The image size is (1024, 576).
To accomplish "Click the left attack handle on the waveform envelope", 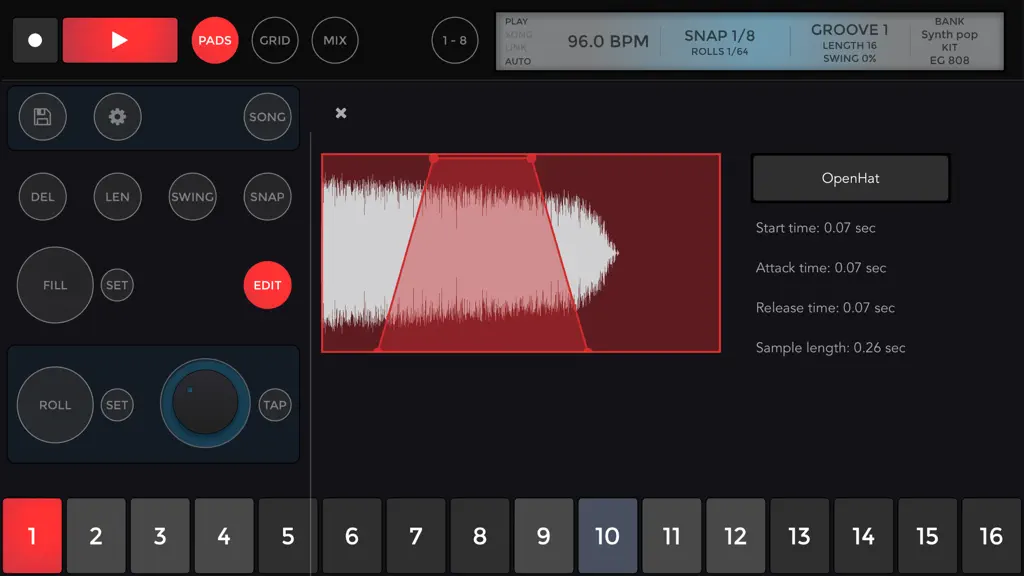I will [434, 158].
